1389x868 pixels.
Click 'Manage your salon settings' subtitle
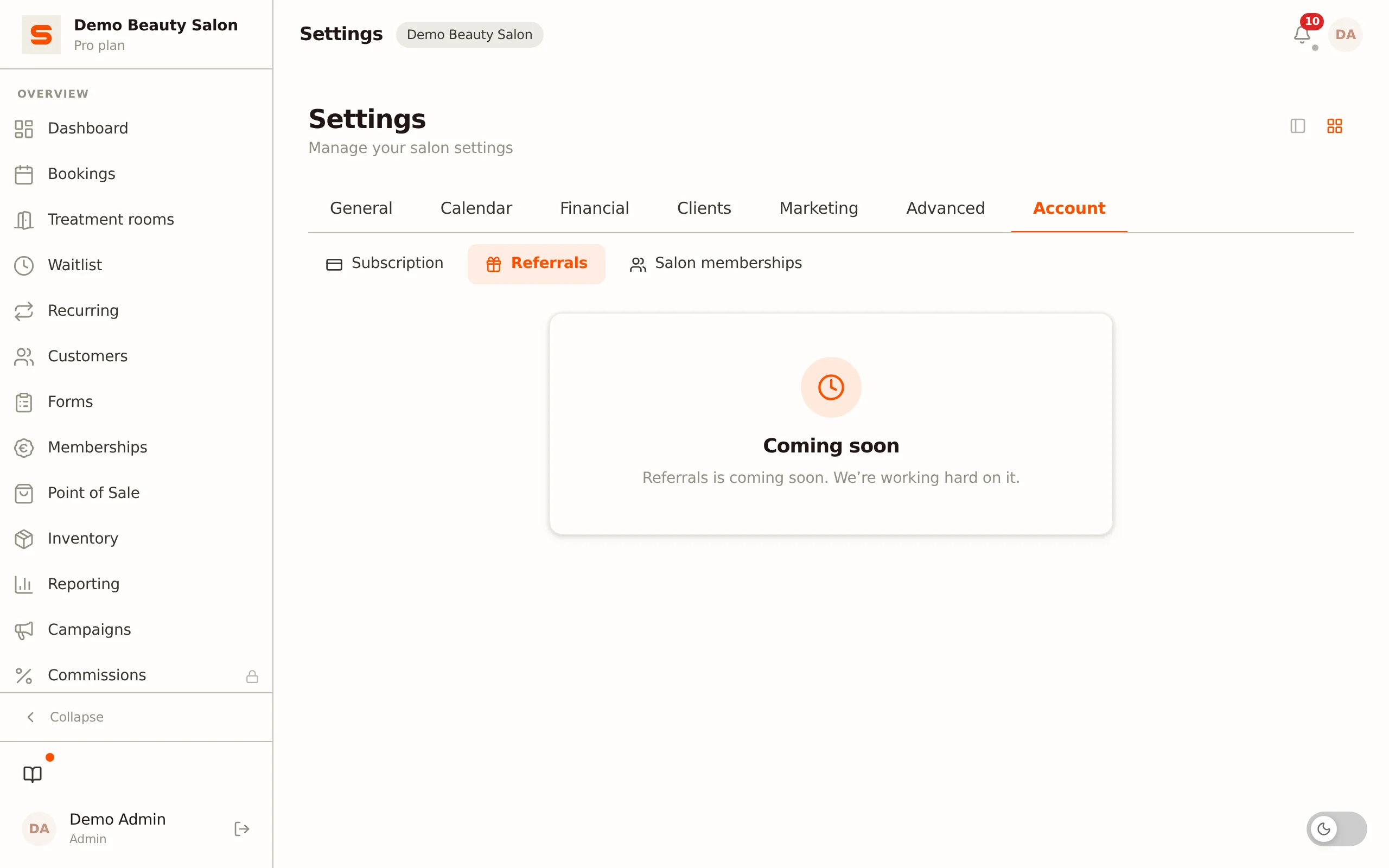(x=410, y=148)
